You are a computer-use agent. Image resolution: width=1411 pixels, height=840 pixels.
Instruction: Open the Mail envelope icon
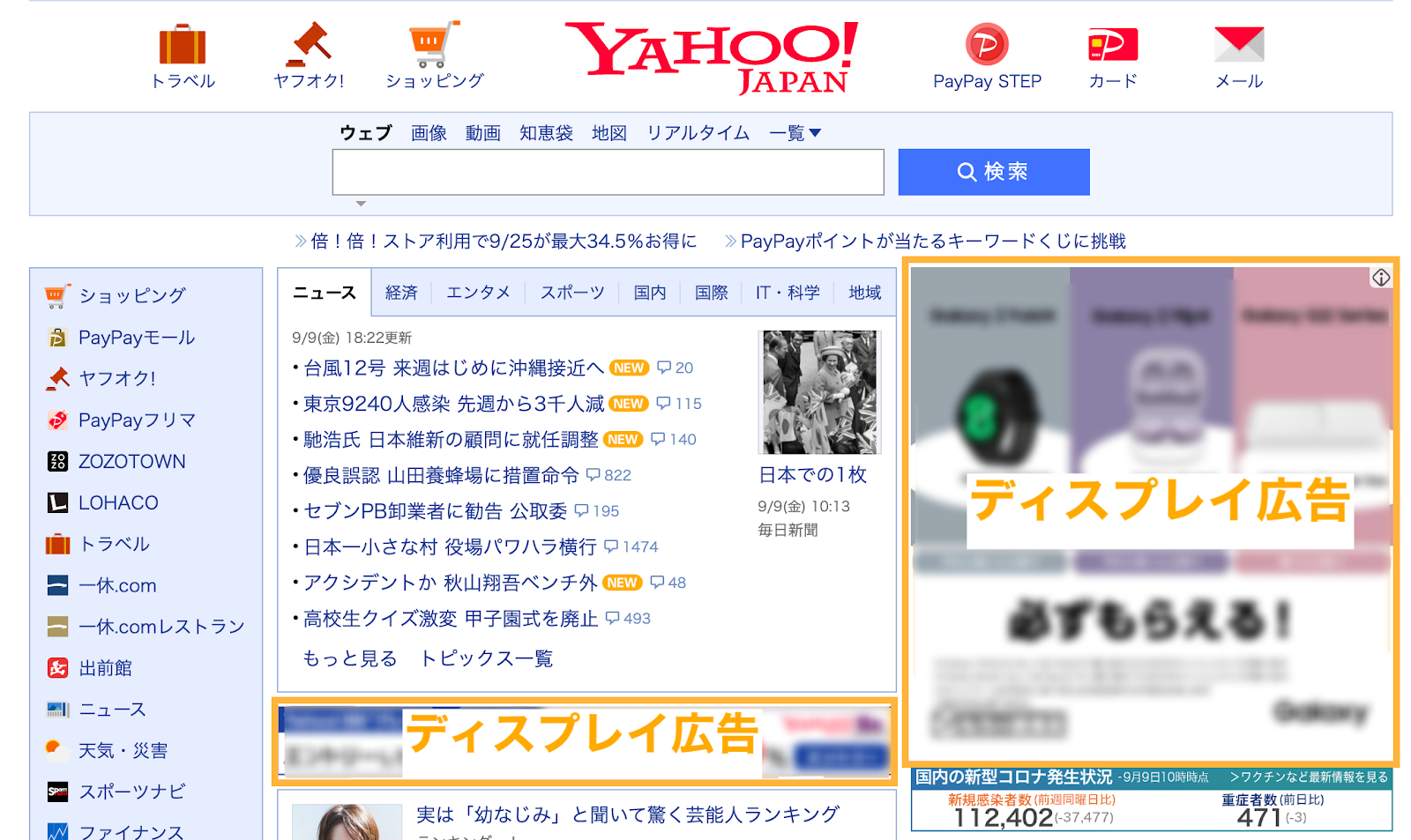tap(1239, 44)
